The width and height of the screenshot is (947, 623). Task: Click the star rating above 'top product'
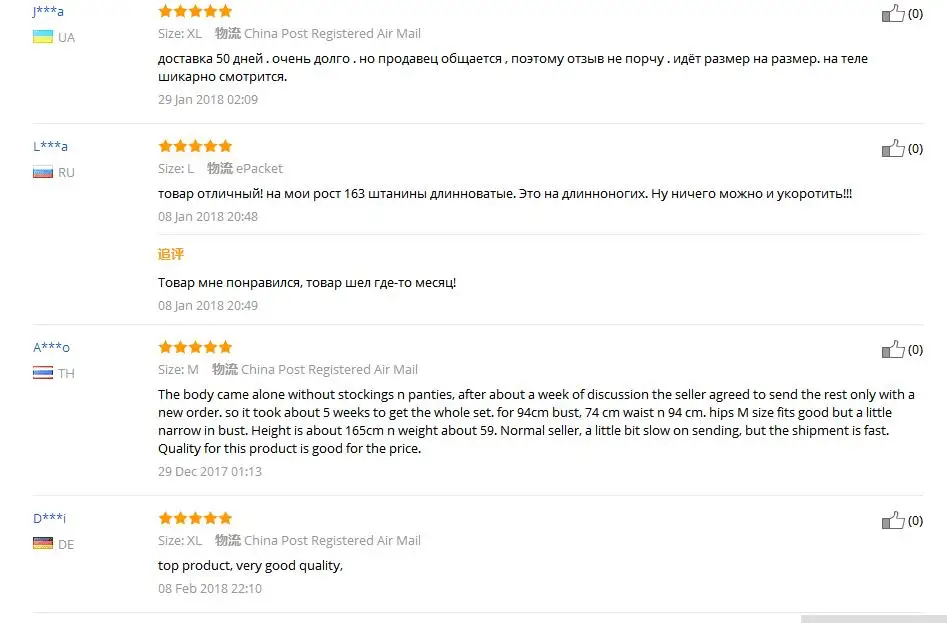[195, 518]
